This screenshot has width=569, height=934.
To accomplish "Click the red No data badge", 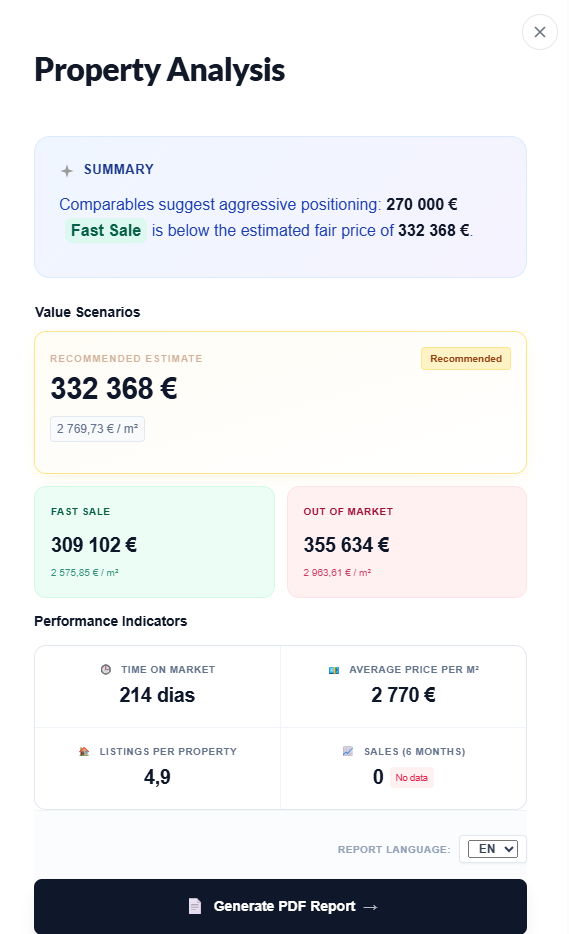I will coord(412,778).
